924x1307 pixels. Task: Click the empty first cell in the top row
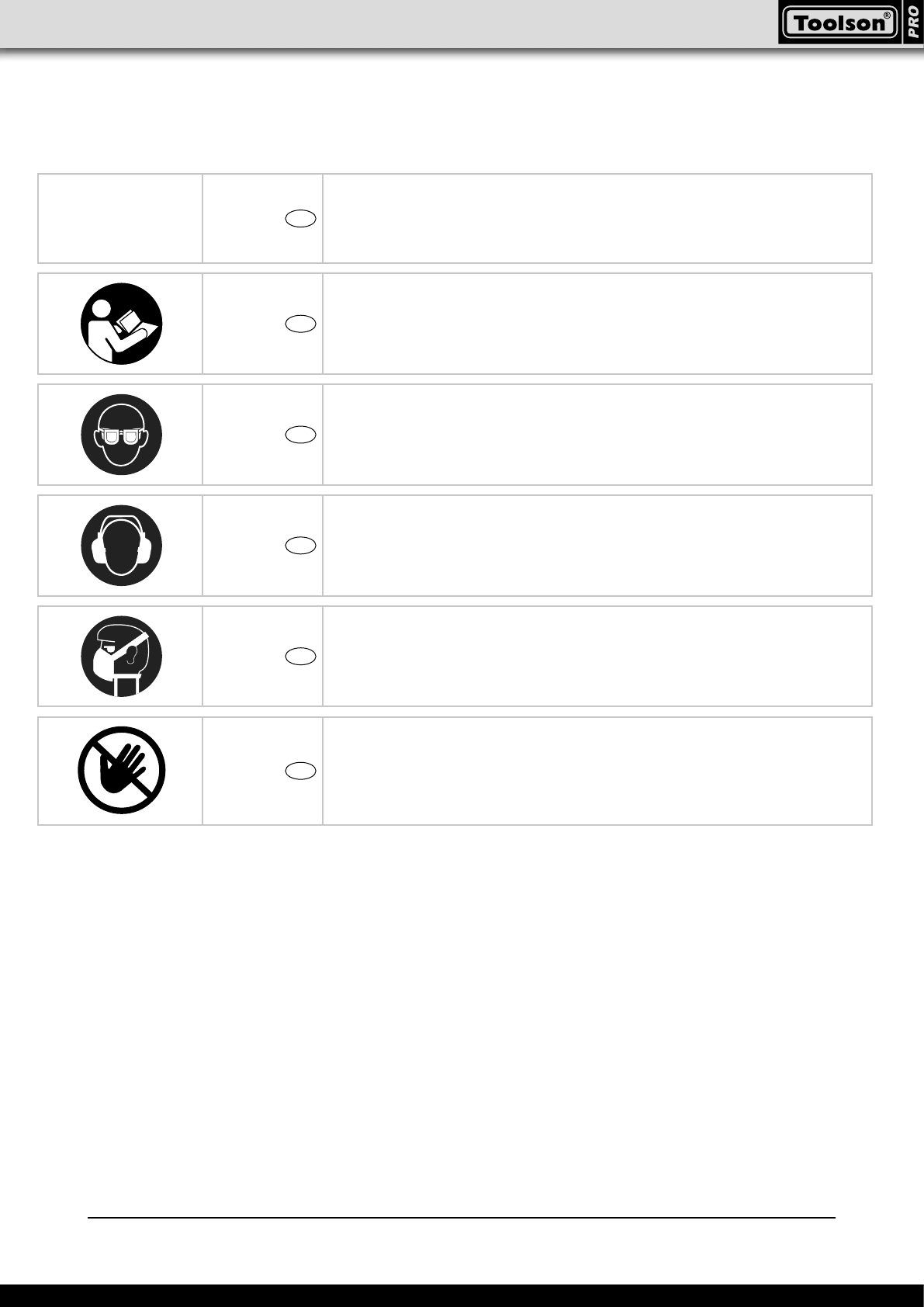[120, 219]
